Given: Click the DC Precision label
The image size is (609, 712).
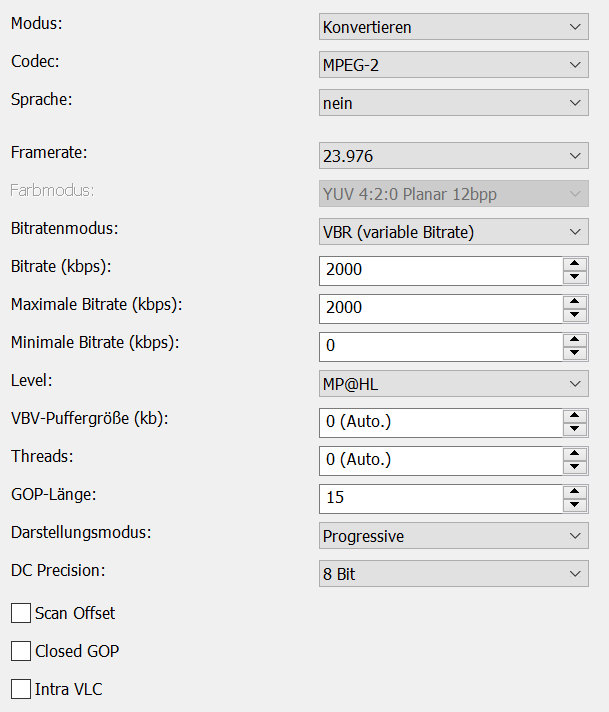Looking at the screenshot, I should pos(58,570).
